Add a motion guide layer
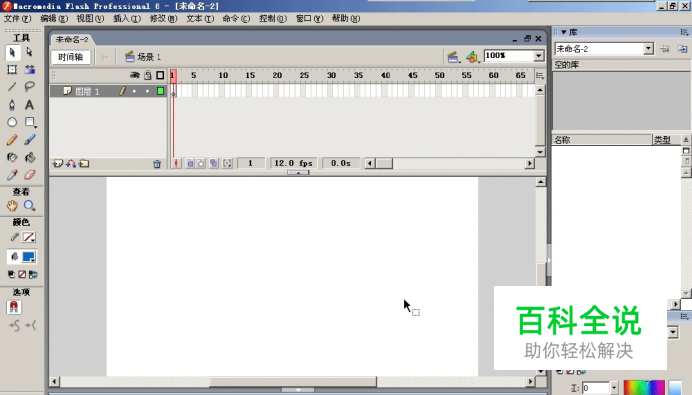The width and height of the screenshot is (692, 395). (71, 164)
